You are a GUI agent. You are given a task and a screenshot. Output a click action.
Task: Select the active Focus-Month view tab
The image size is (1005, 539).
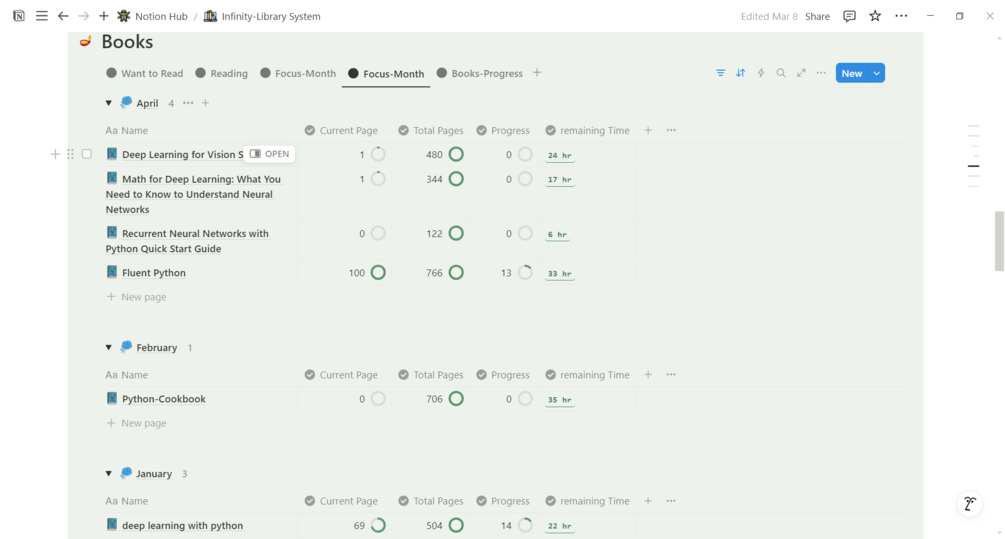point(386,74)
